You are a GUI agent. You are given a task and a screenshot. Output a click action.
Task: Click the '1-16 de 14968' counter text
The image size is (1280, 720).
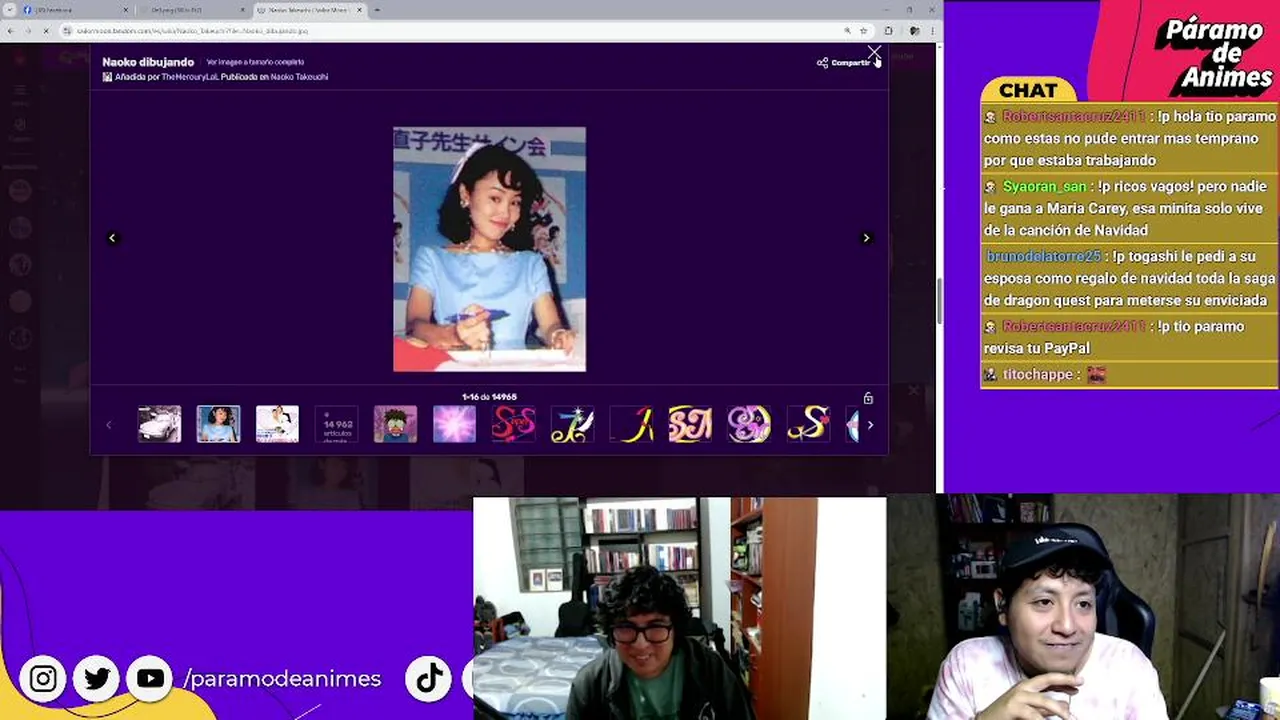(x=489, y=397)
